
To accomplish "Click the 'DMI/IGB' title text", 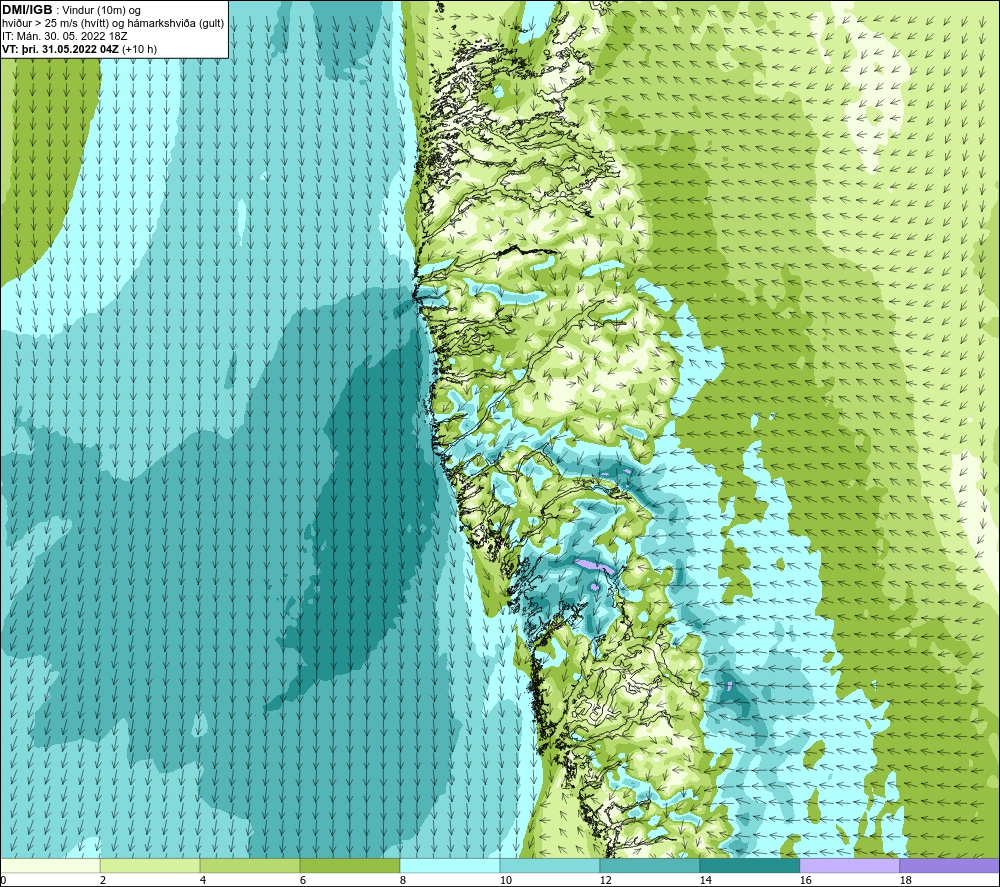I will (27, 10).
